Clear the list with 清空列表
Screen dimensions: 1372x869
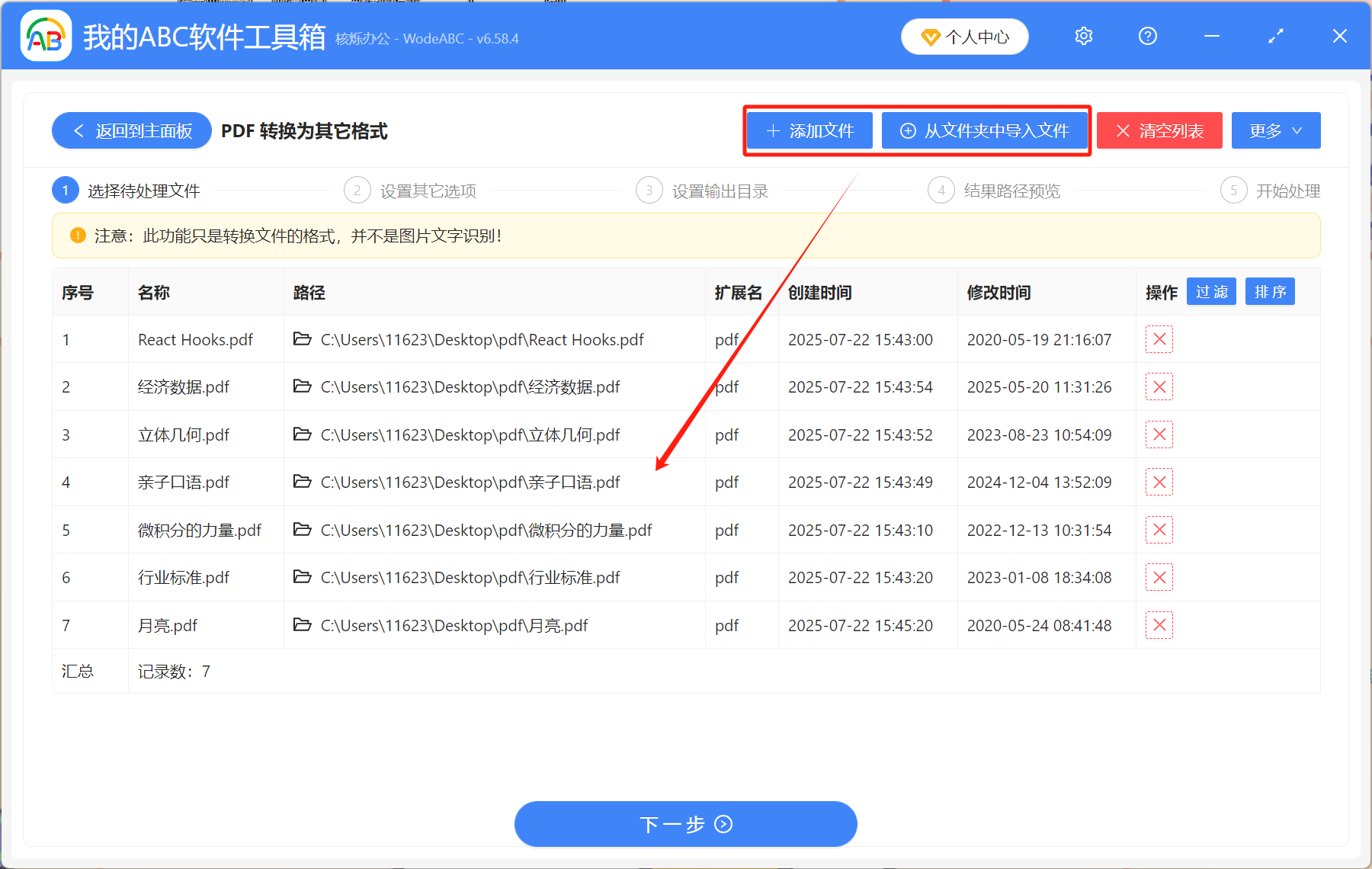(1159, 130)
